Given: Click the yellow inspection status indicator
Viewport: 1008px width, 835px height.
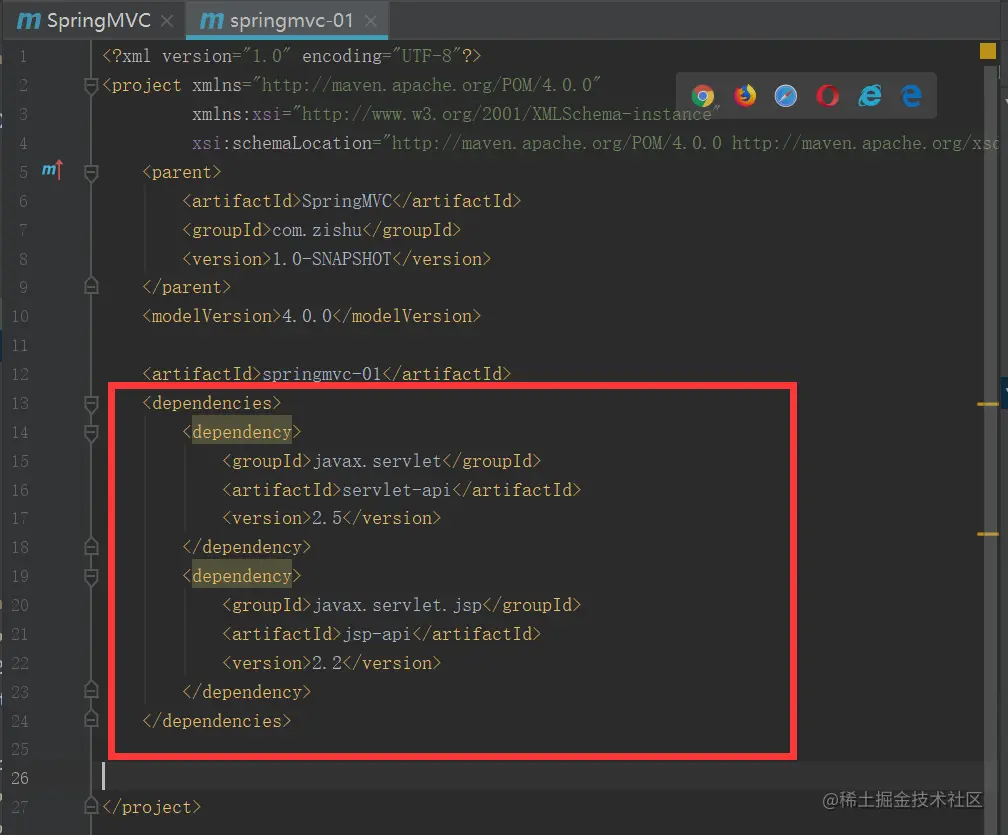Looking at the screenshot, I should [x=987, y=51].
